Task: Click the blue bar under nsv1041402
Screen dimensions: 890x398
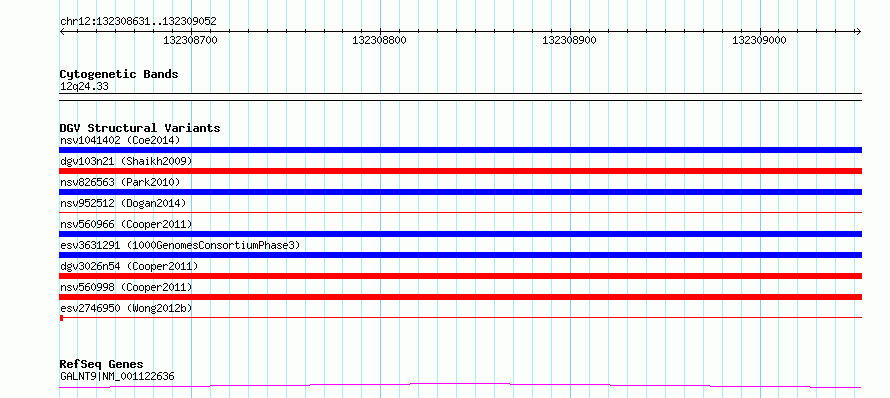Action: (x=460, y=150)
